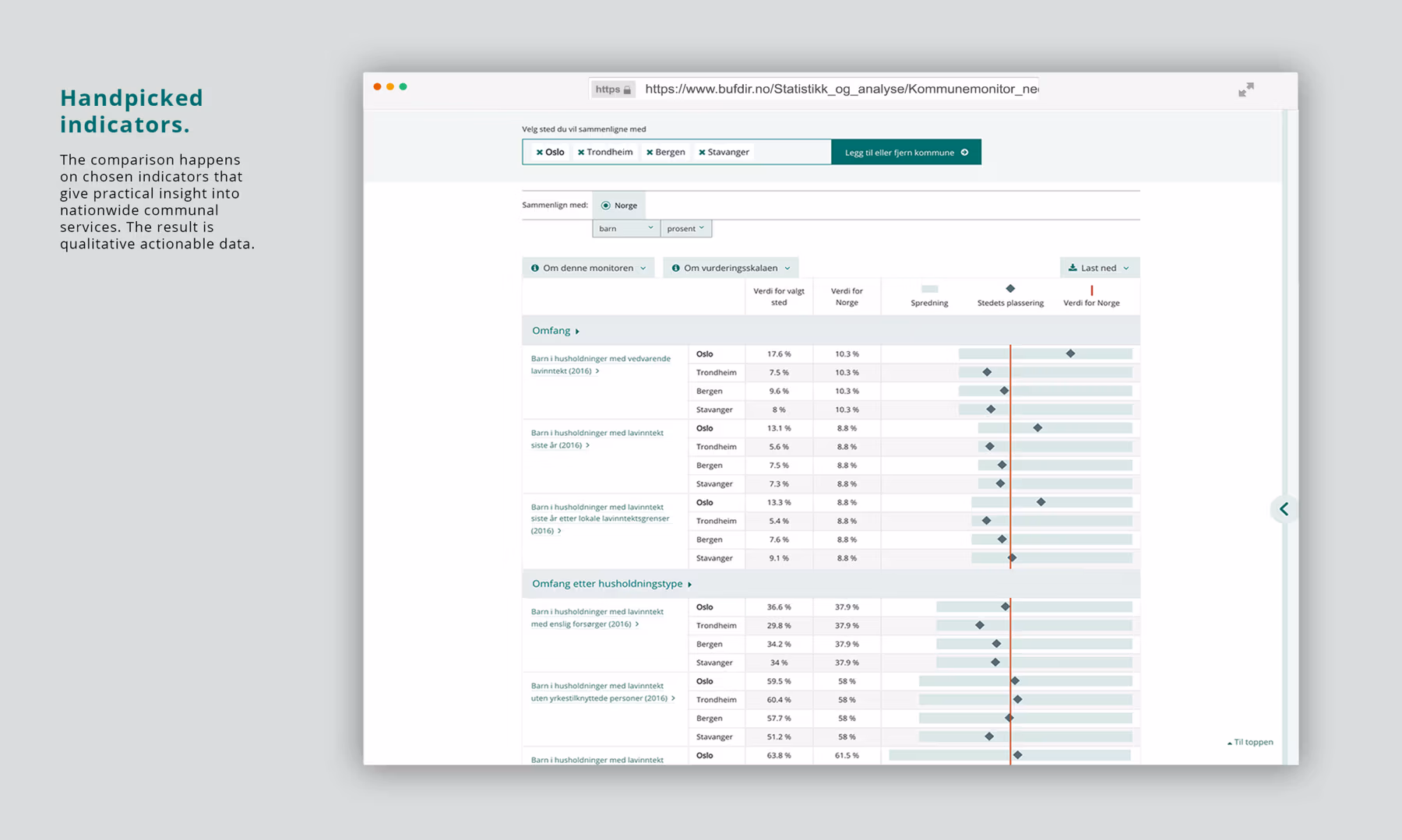Click Verdi for Norge red line legend
1402x840 pixels.
(1092, 290)
